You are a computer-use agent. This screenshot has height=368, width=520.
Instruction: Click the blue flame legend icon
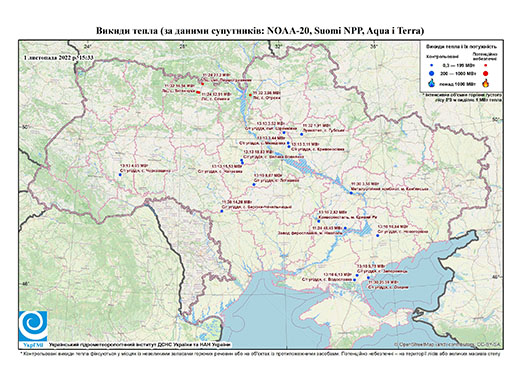pos(432,83)
